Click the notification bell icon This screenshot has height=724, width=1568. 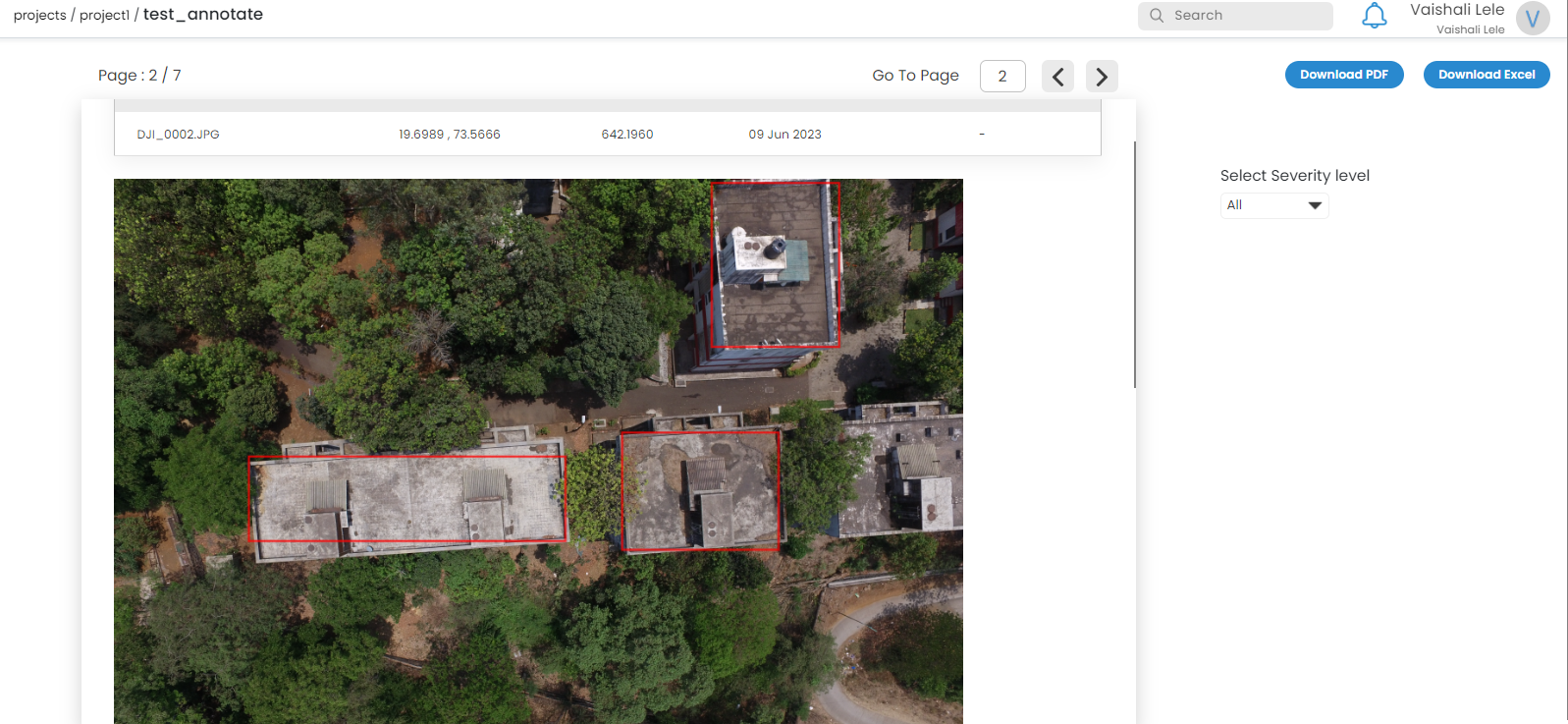(1374, 16)
